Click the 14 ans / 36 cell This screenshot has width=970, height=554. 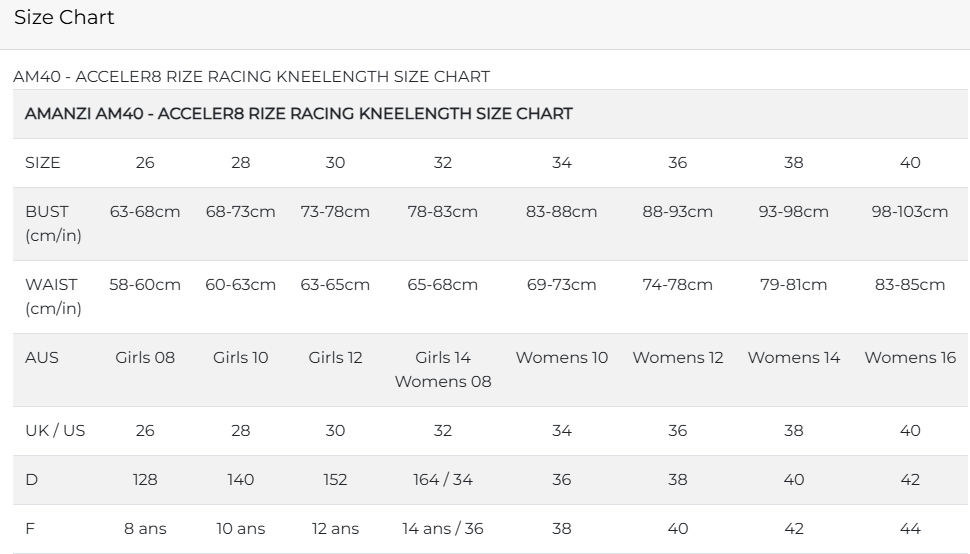coord(443,528)
